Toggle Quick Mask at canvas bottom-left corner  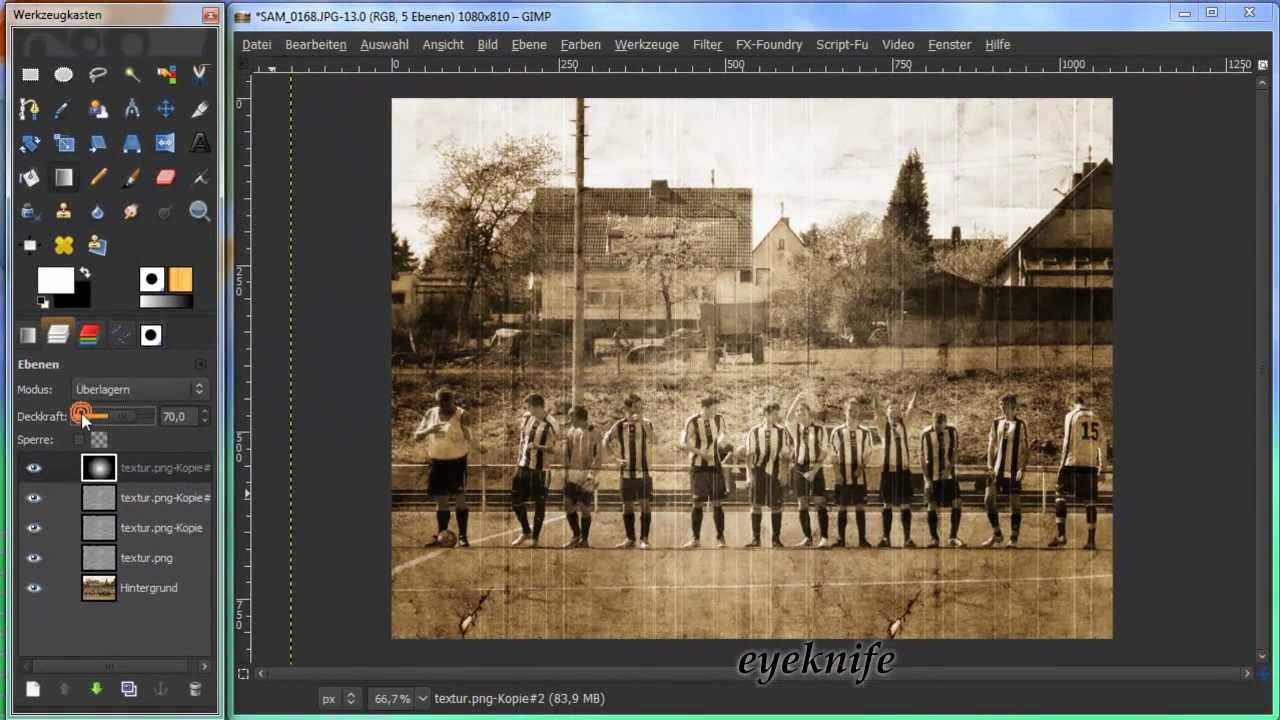243,674
